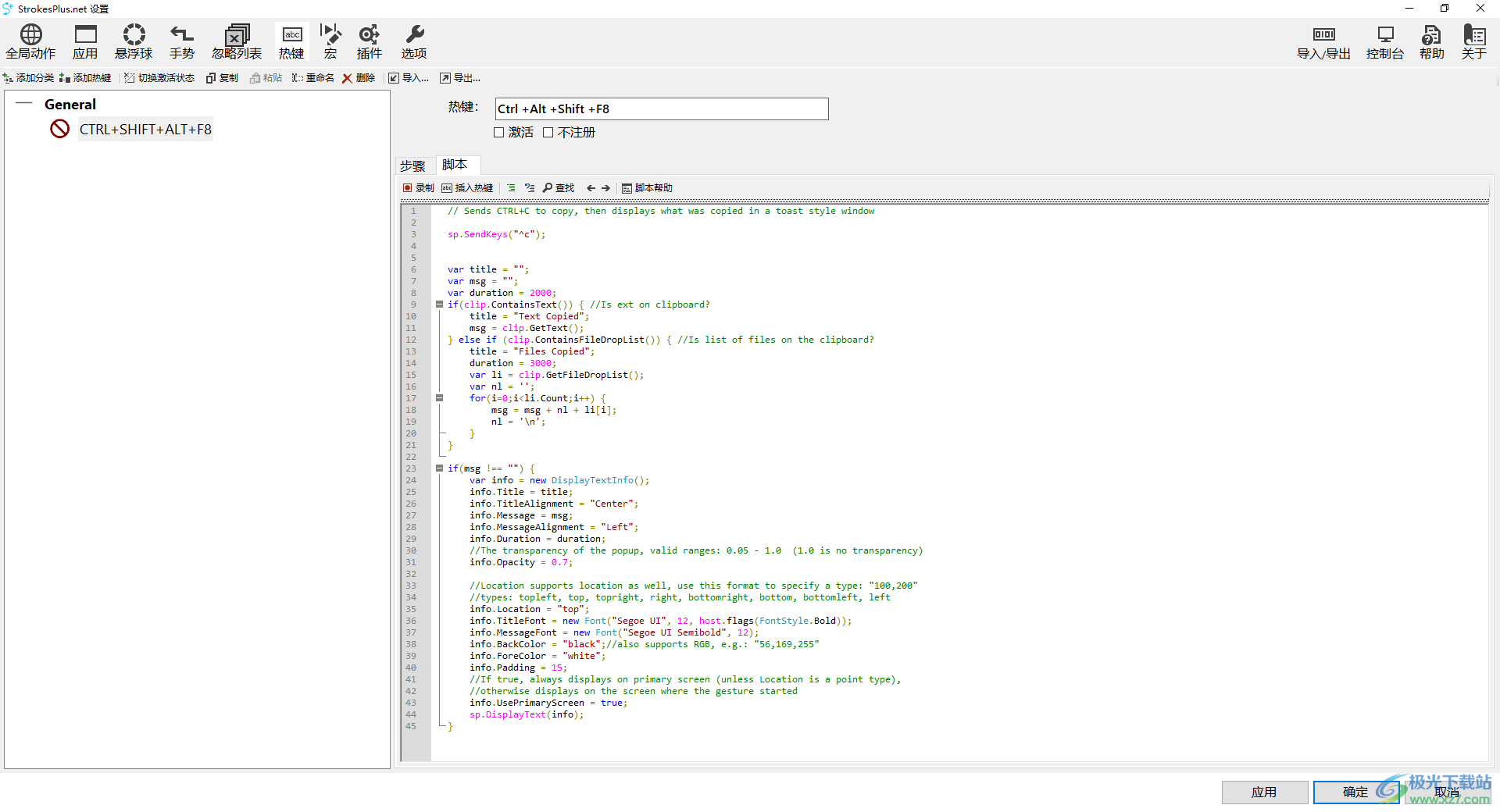Click the 'info.Opacity = 0.7;' line
Screen dimensions: 1500x812
(521, 562)
